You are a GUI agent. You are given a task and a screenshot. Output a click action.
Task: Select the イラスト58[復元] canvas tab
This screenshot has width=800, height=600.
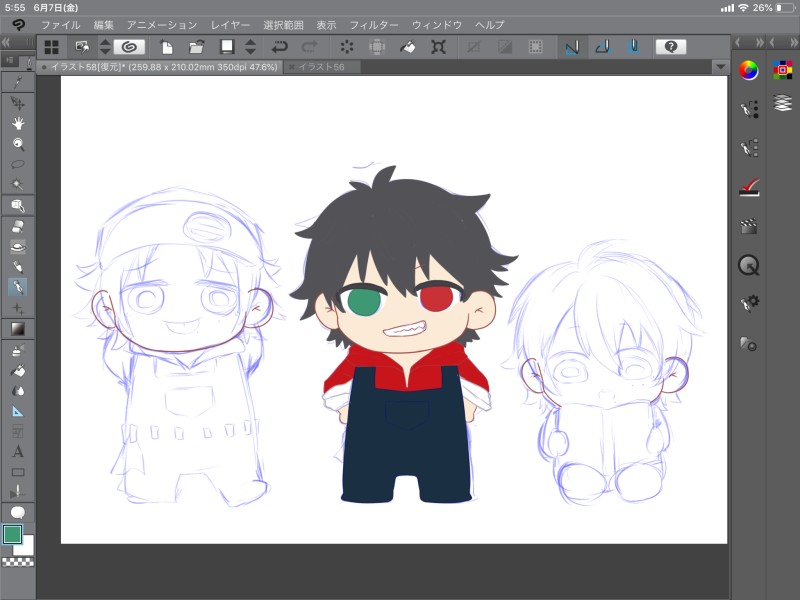pos(159,67)
